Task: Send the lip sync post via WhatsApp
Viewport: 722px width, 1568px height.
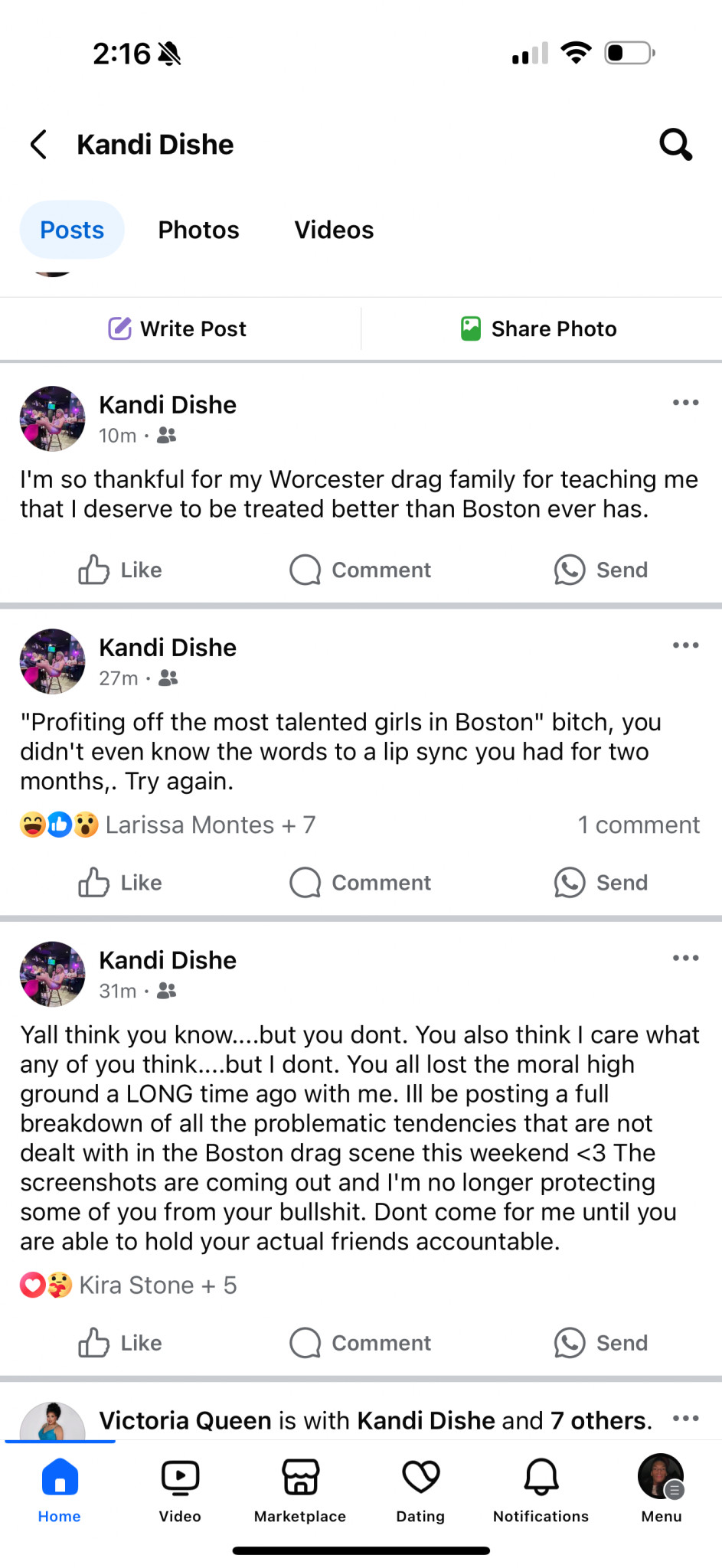Action: [x=601, y=883]
